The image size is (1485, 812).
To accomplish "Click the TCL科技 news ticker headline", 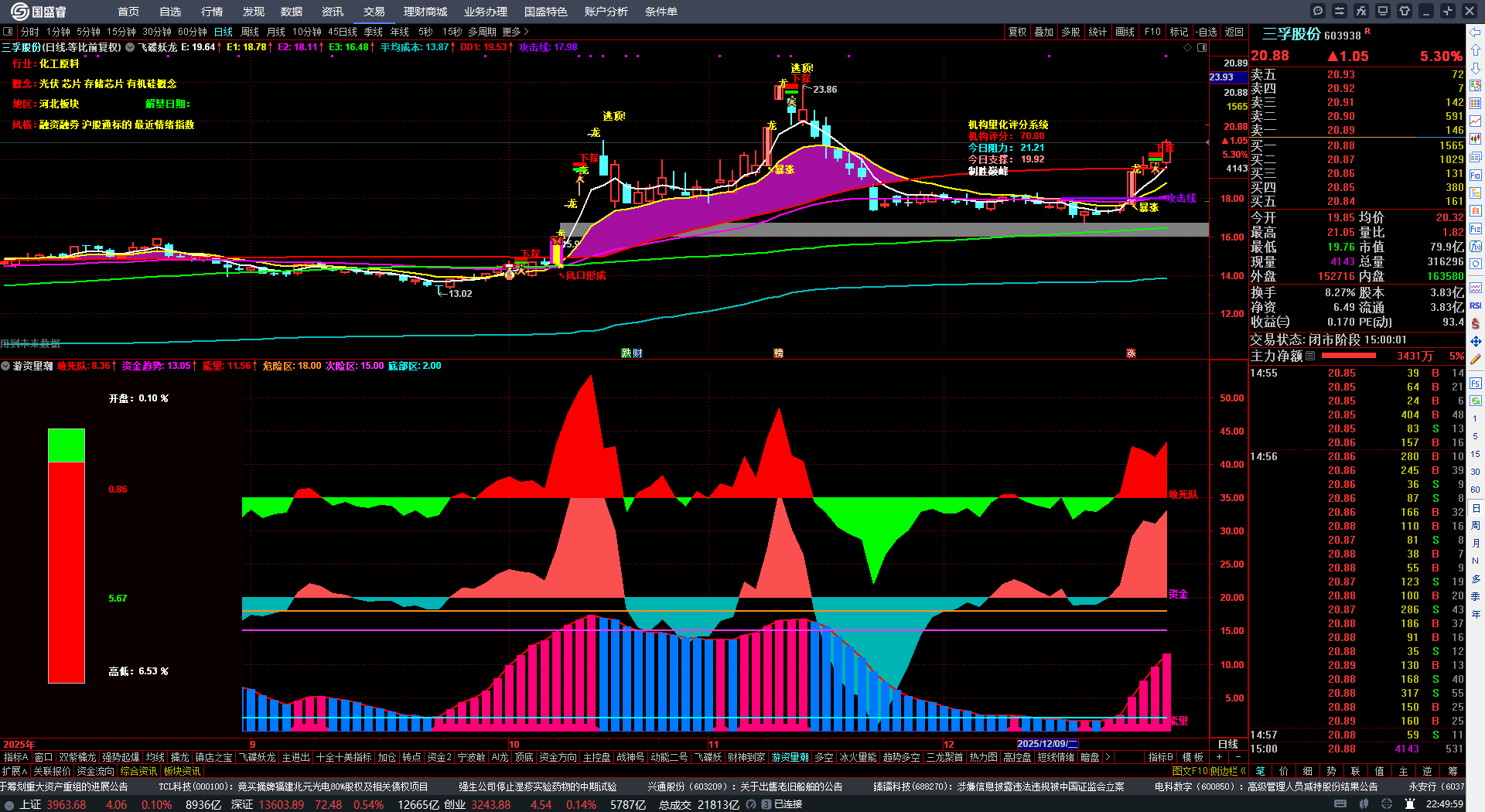I will (293, 786).
